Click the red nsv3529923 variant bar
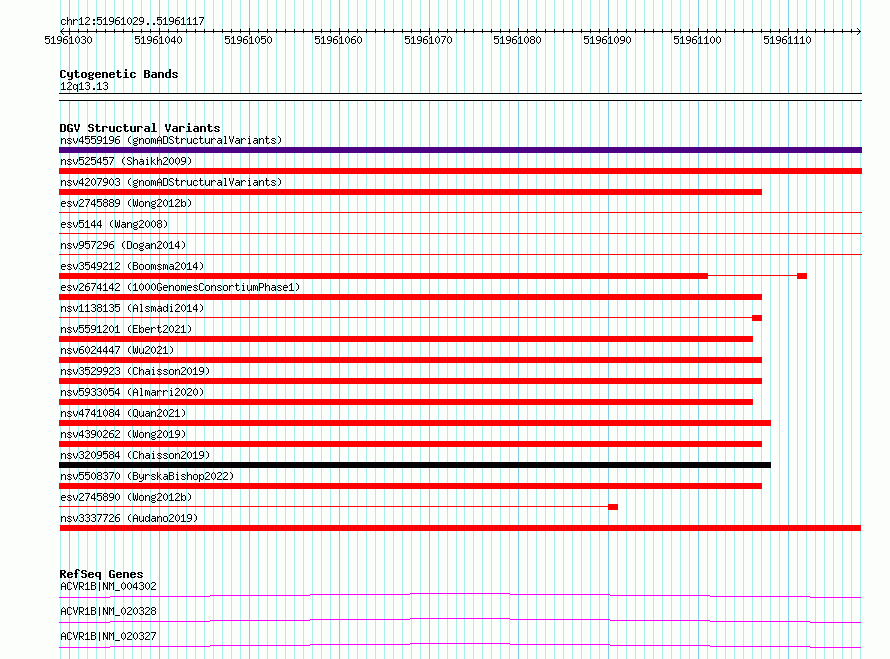 (x=410, y=381)
